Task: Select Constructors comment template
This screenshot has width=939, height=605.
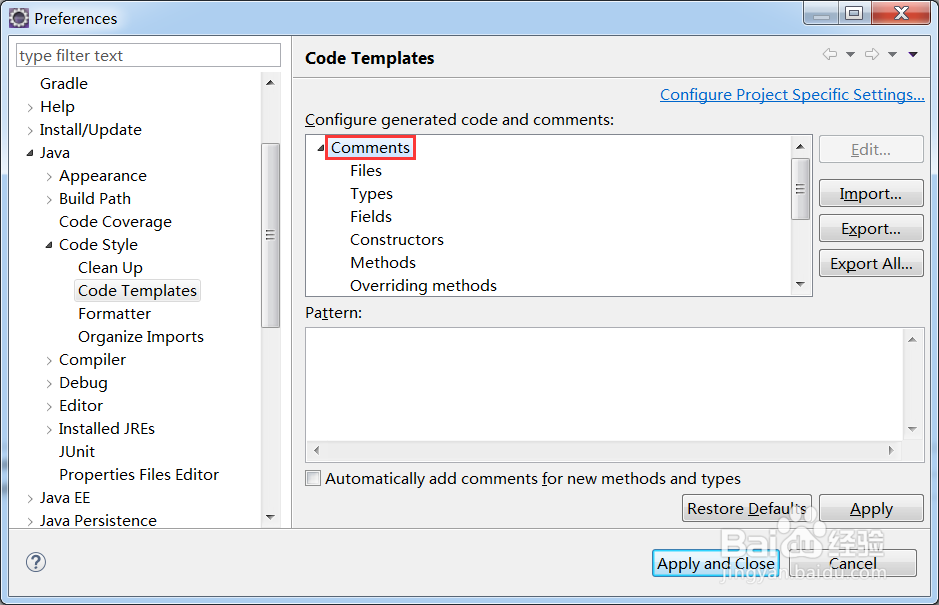Action: click(x=396, y=240)
